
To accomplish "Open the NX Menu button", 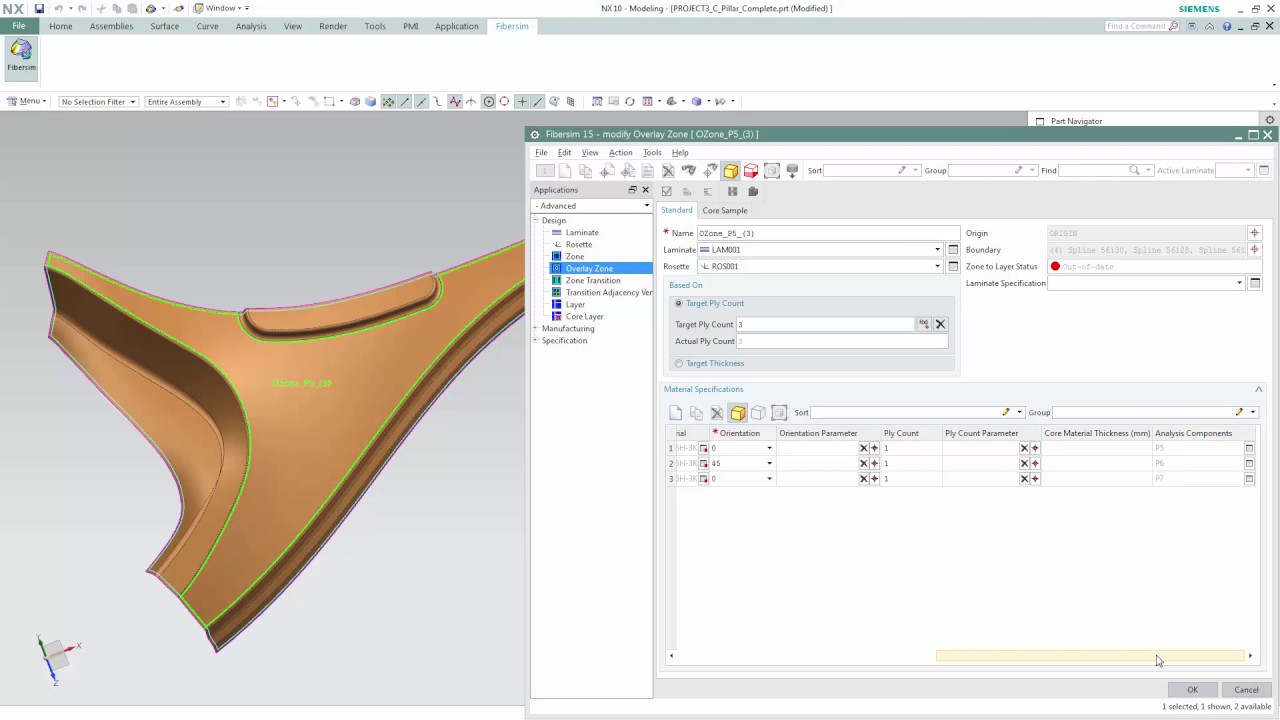I will point(26,101).
